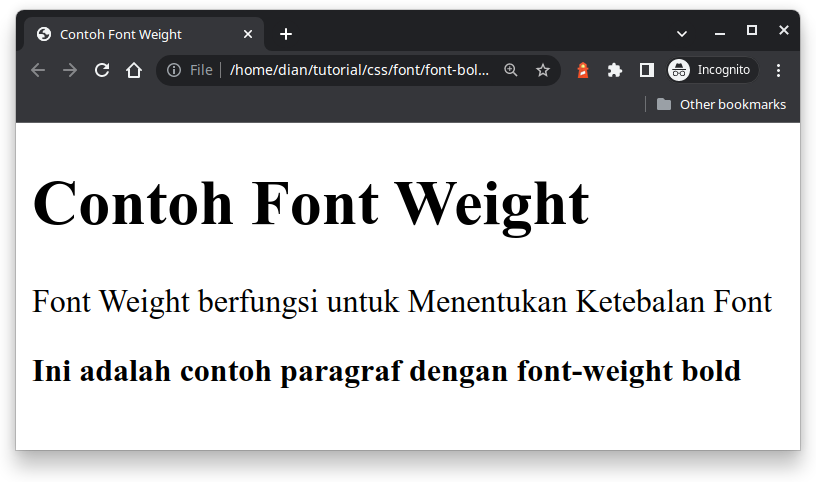The image size is (816, 482).
Task: Minimize the browser window
Action: (x=720, y=33)
